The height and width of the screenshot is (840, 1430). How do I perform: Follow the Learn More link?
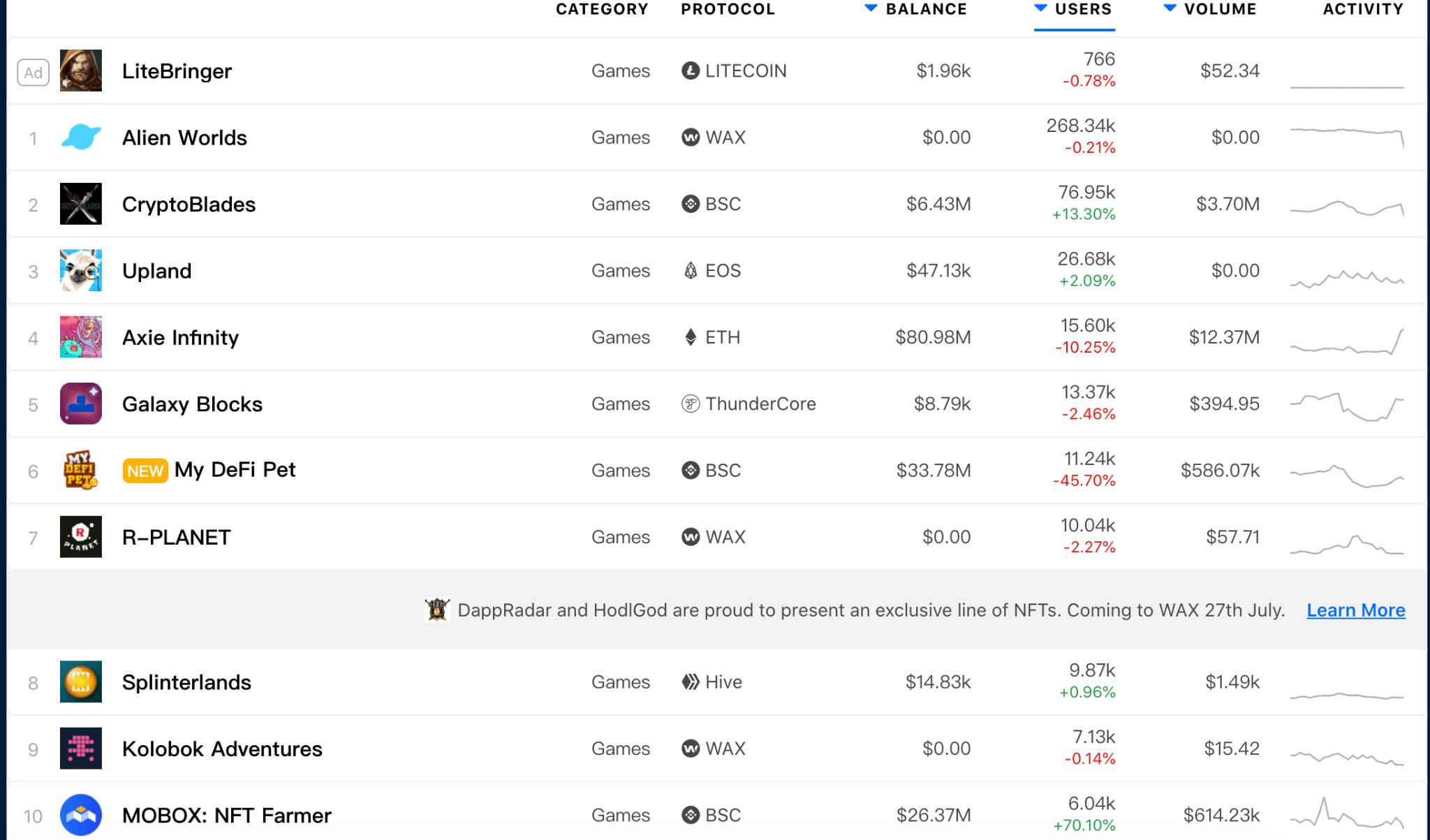1355,610
